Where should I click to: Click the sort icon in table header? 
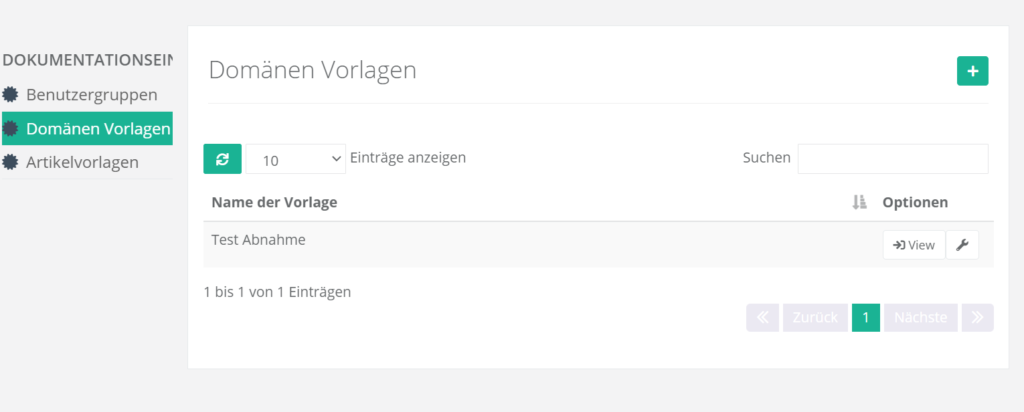coord(858,202)
